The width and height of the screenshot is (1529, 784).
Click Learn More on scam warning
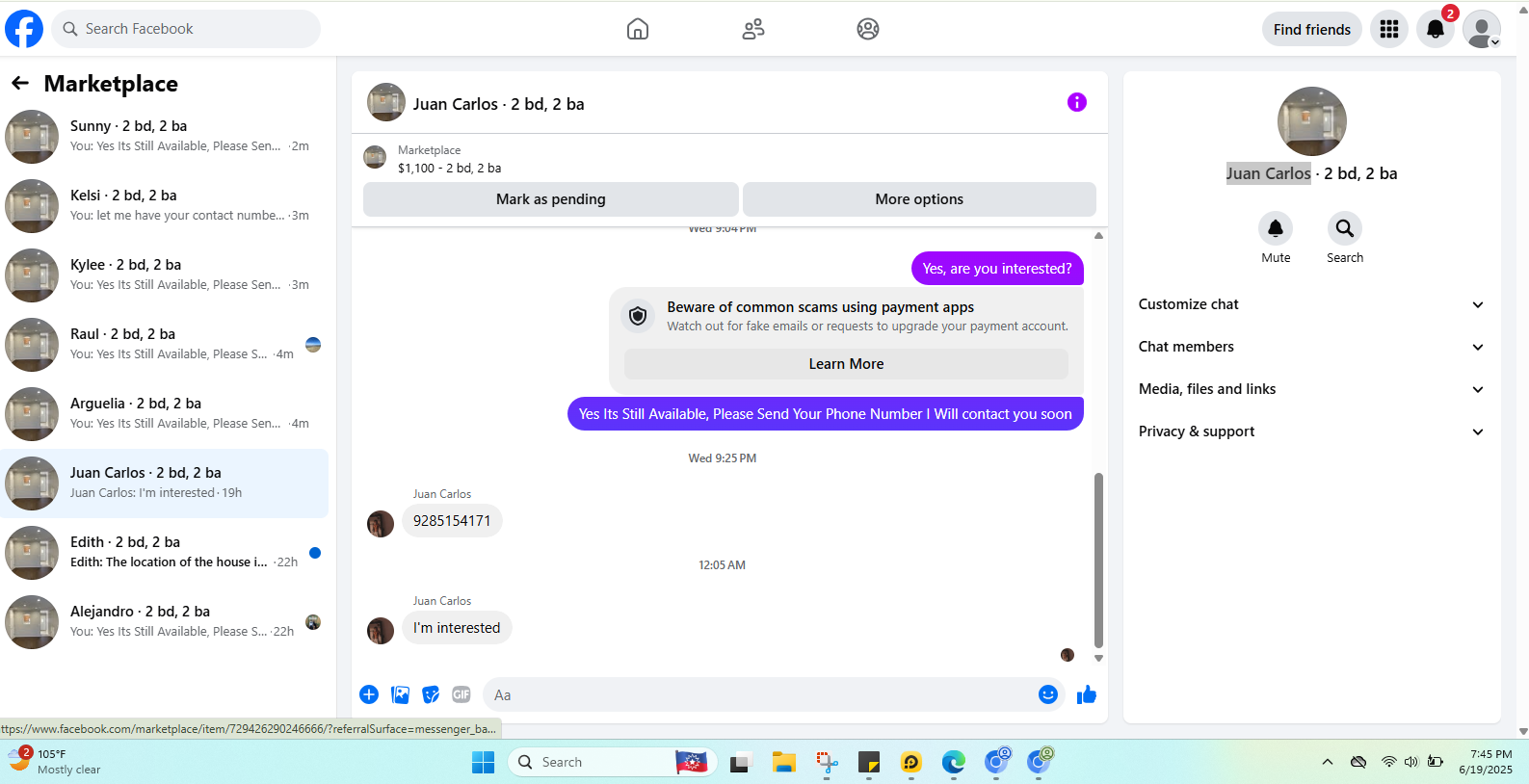tap(846, 364)
